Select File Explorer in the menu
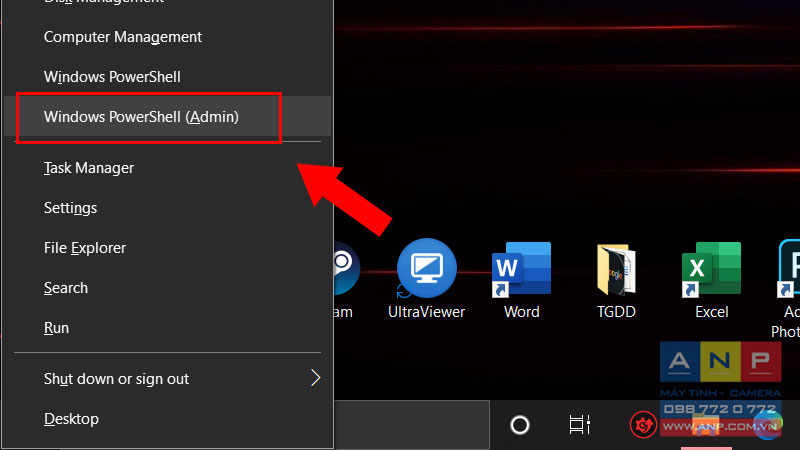800x450 pixels. [x=167, y=247]
